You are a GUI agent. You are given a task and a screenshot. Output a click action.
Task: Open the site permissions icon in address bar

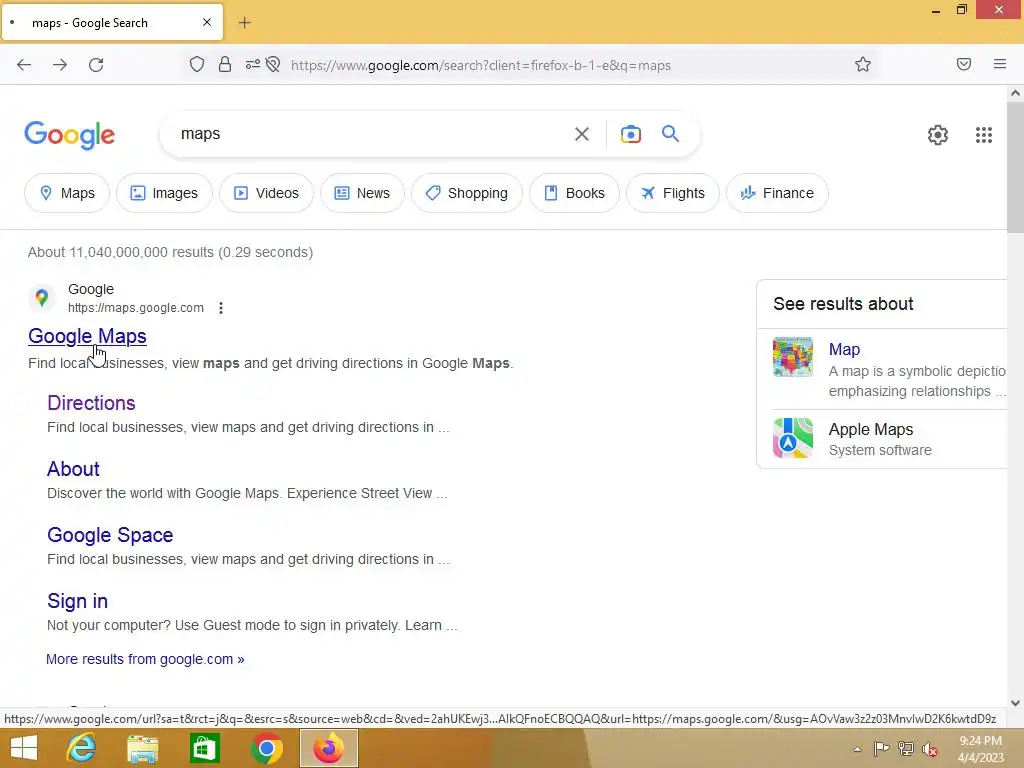pos(253,64)
